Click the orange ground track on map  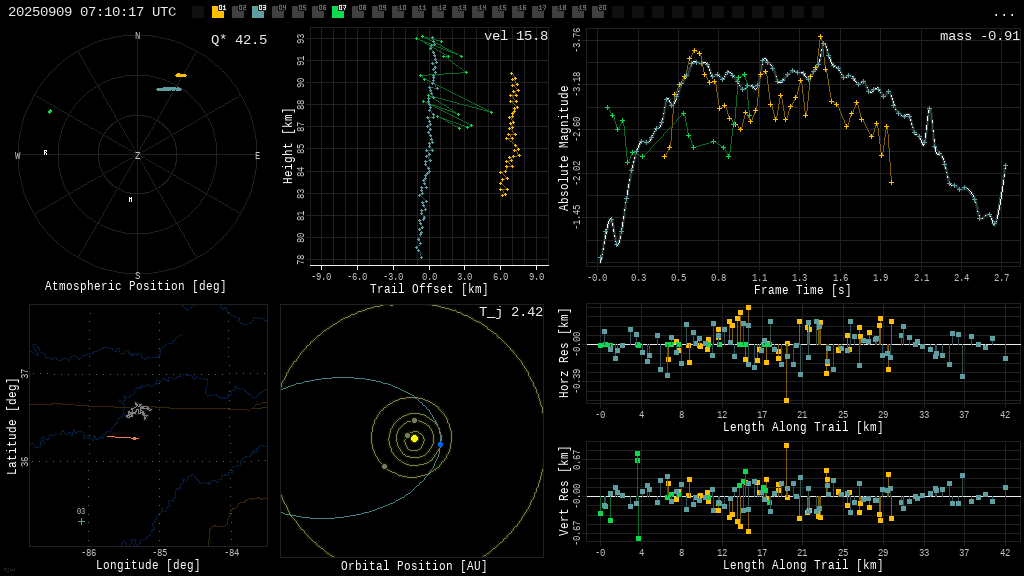click(x=122, y=437)
